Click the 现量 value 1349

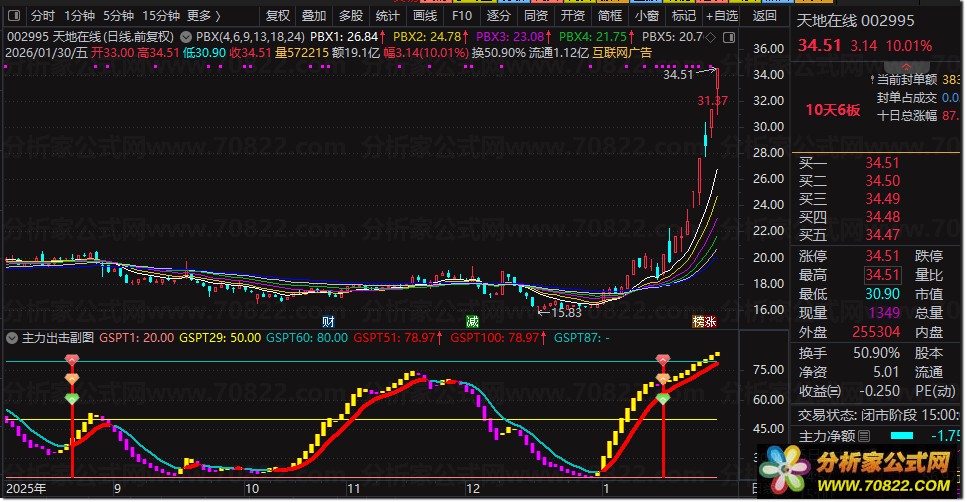884,313
